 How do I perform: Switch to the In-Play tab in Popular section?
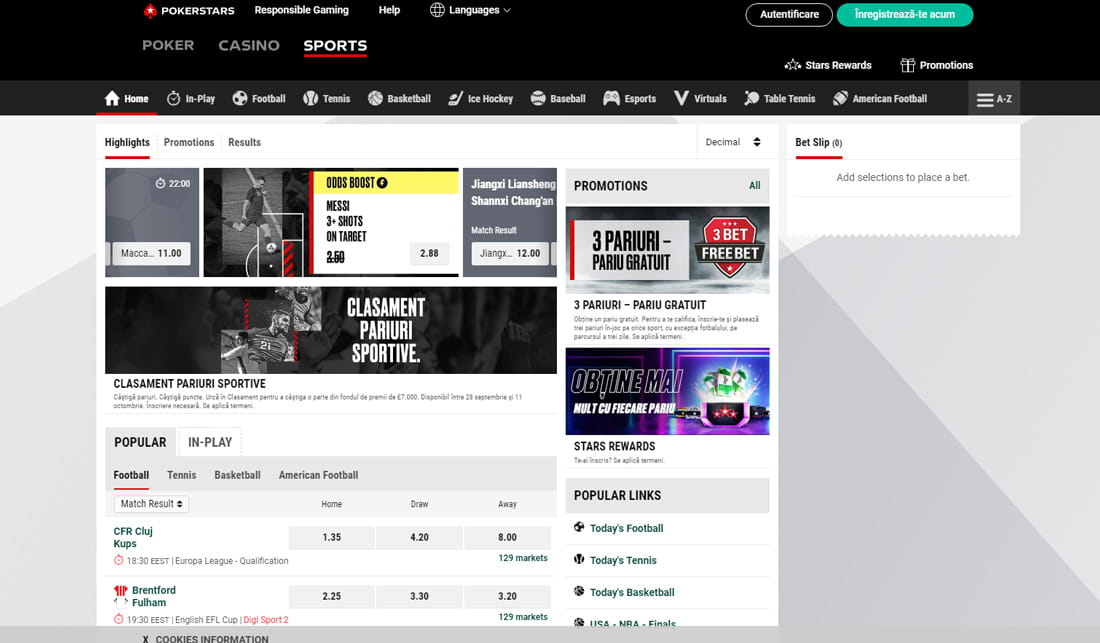(210, 442)
